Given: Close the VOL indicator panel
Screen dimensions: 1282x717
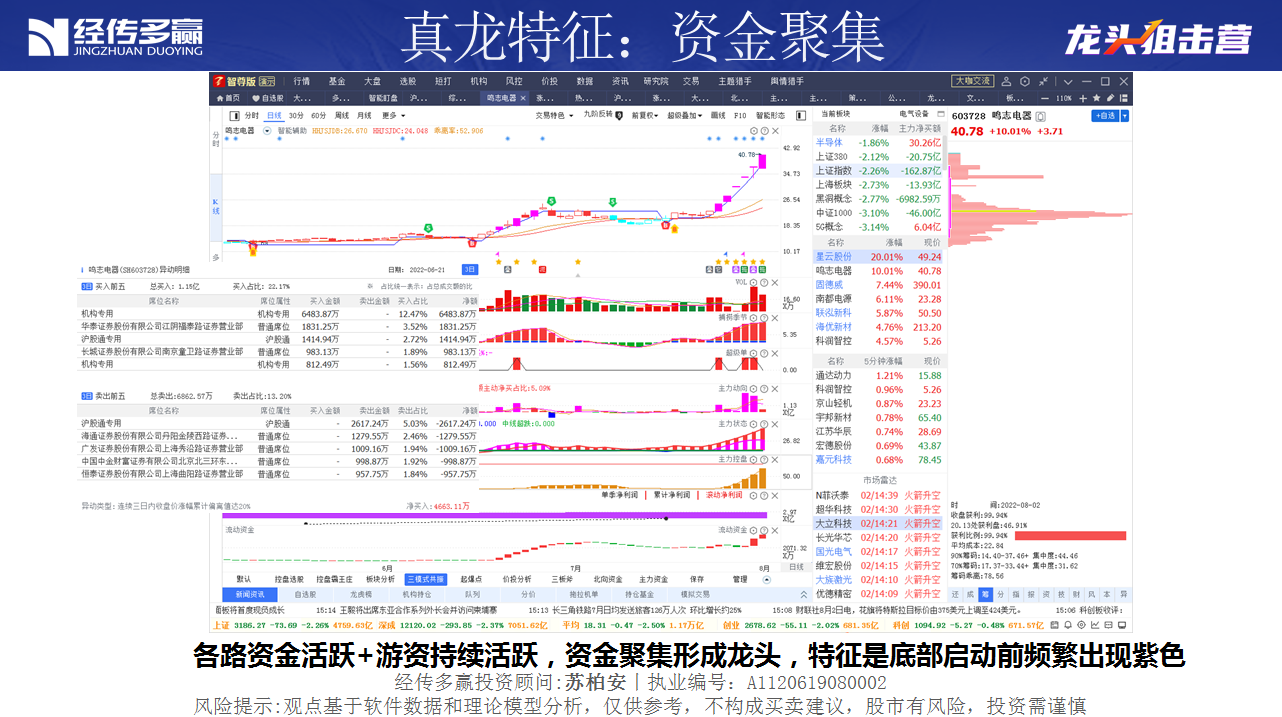Looking at the screenshot, I should (774, 283).
